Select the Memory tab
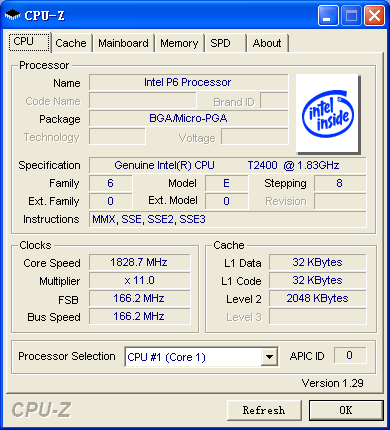Screen dimensions: 390x430 [x=179, y=43]
